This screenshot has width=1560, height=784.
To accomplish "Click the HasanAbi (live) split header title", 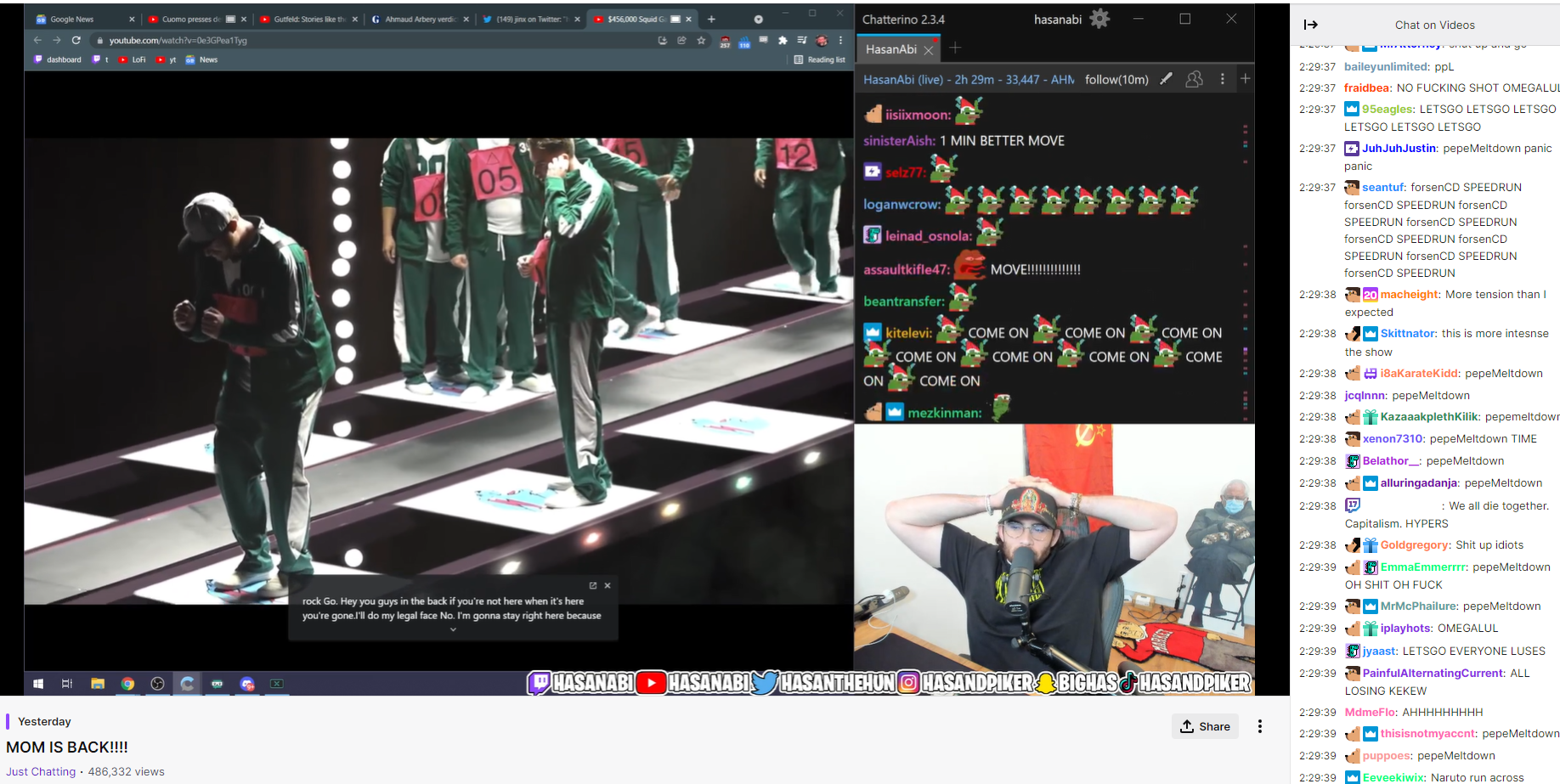I will click(x=969, y=79).
